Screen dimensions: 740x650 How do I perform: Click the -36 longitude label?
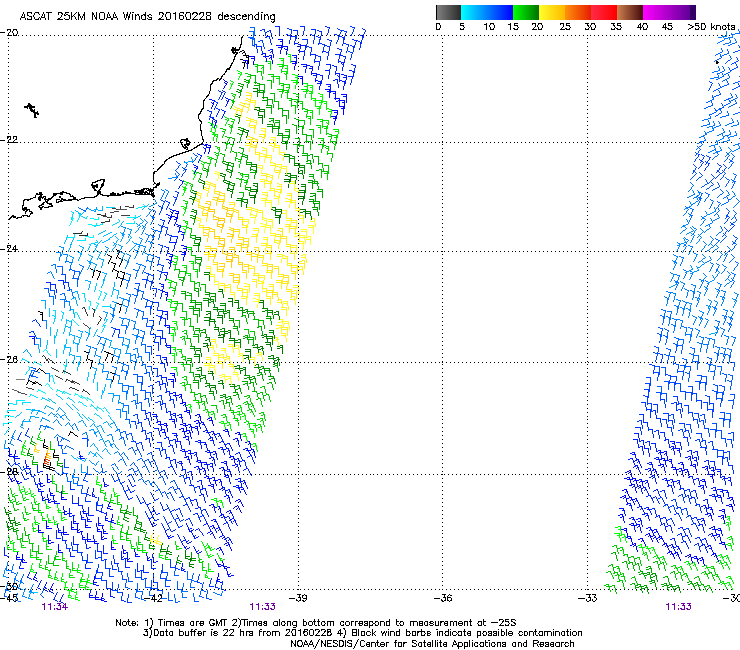(x=443, y=598)
